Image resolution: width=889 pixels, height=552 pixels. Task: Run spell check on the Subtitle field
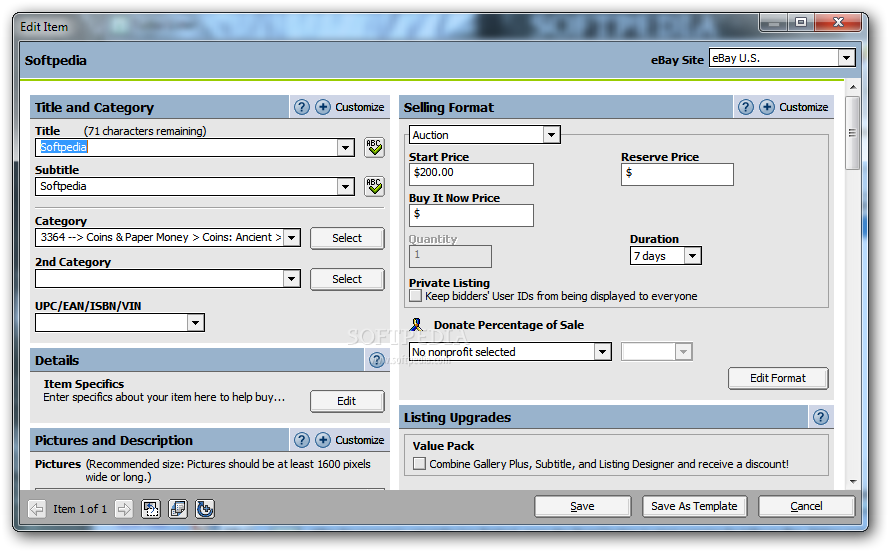[x=374, y=186]
